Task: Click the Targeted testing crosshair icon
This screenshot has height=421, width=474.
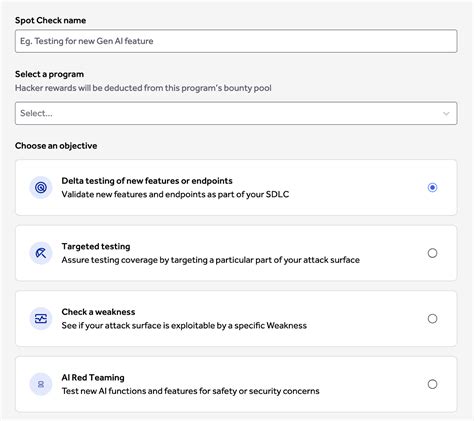Action: point(41,253)
